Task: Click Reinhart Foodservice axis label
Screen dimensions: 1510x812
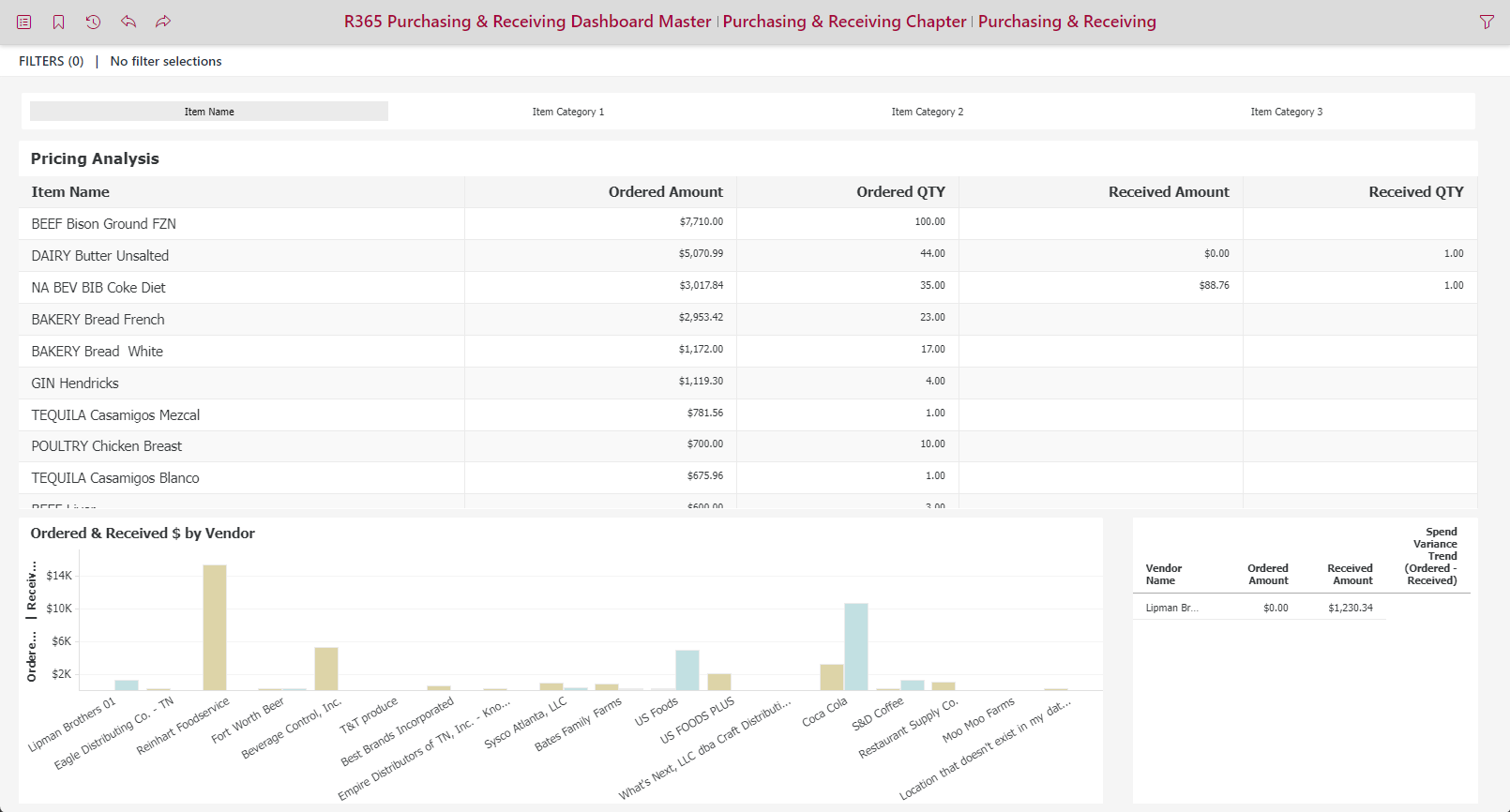Action: [183, 726]
